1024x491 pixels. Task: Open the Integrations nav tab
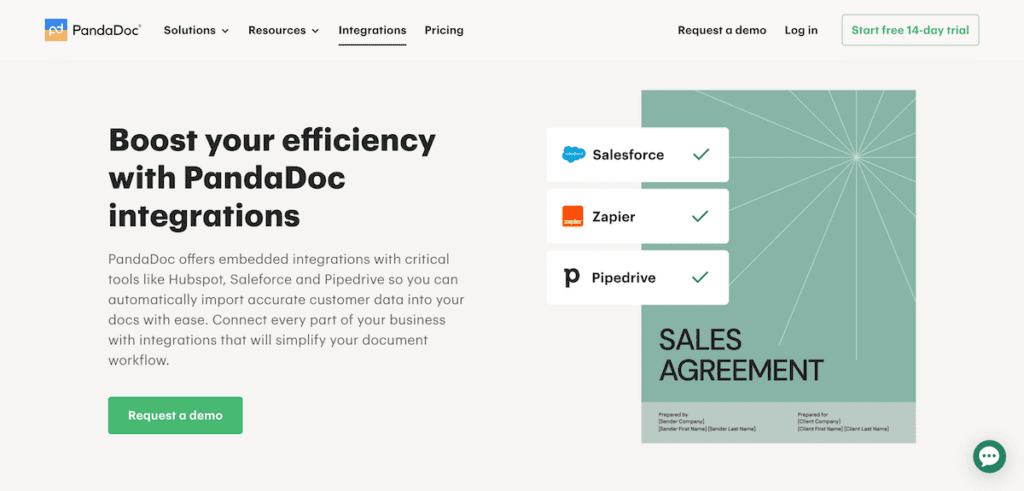(x=372, y=30)
